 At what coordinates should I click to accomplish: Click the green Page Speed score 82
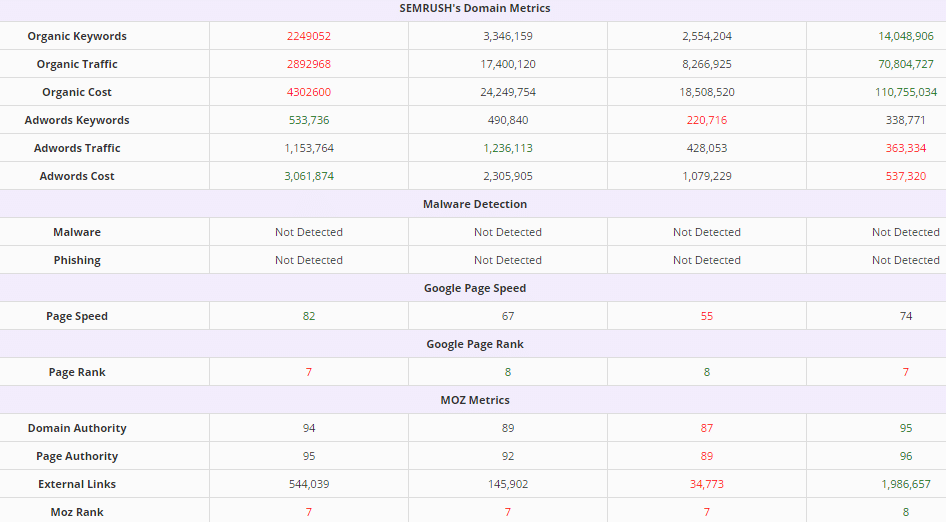pos(309,316)
